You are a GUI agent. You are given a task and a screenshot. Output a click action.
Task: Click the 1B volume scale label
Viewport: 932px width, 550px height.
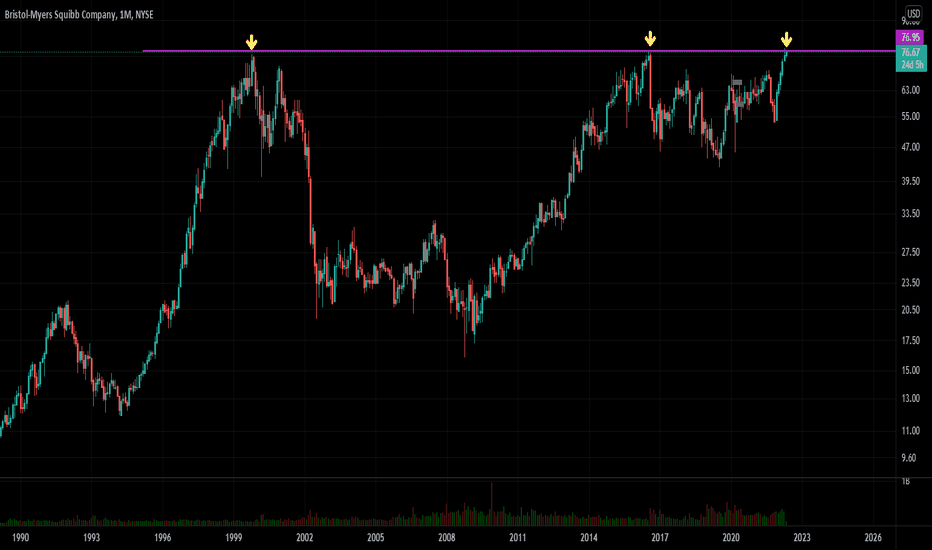point(905,481)
